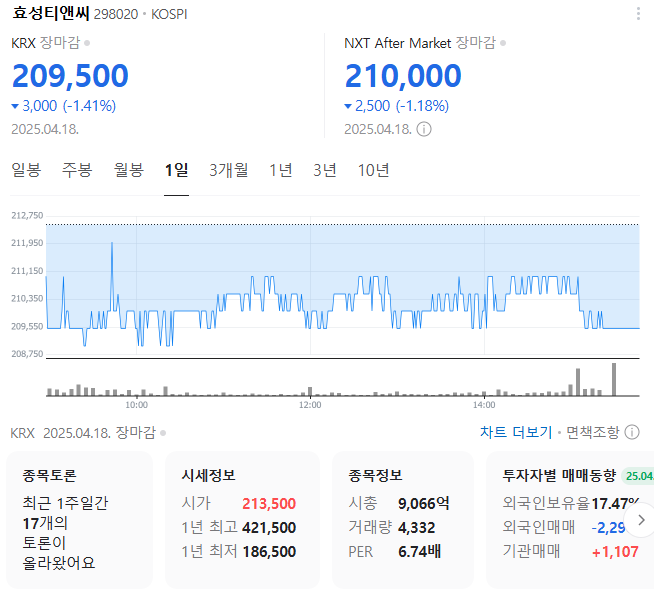Select the 1일 chart tab
This screenshot has width=654, height=589.
click(176, 170)
